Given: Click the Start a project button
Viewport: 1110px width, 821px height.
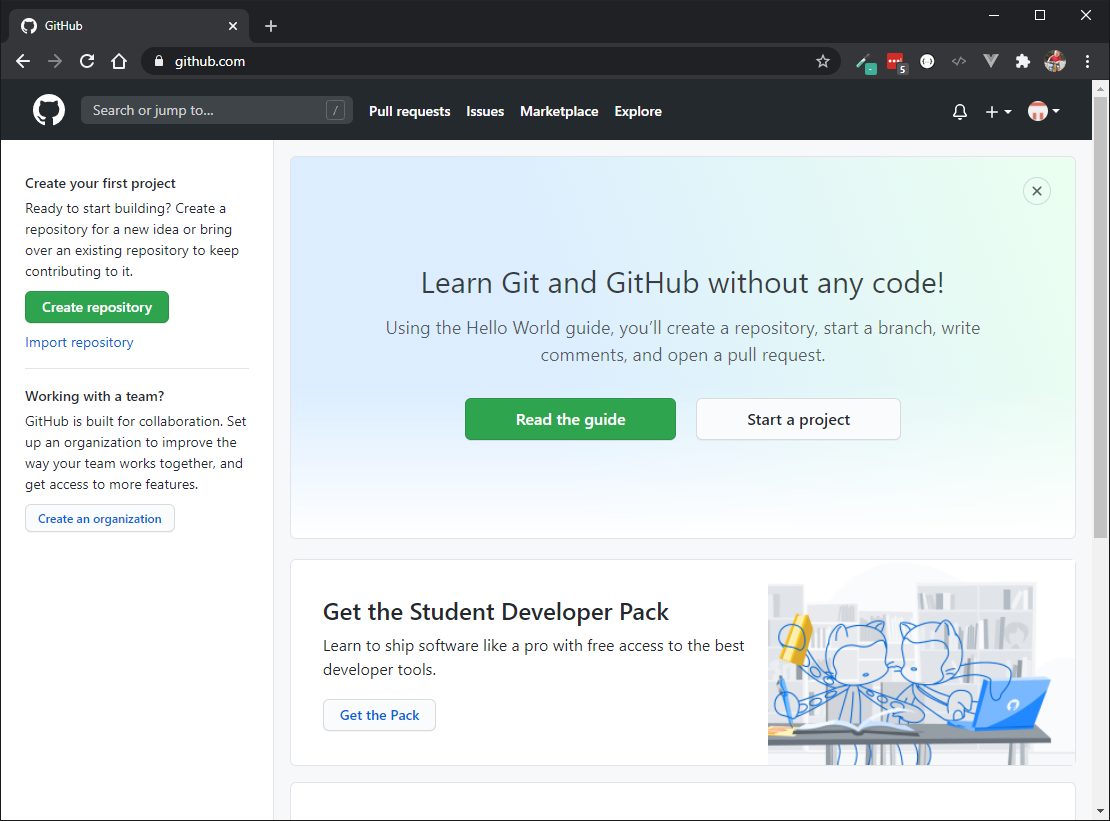Looking at the screenshot, I should click(798, 419).
